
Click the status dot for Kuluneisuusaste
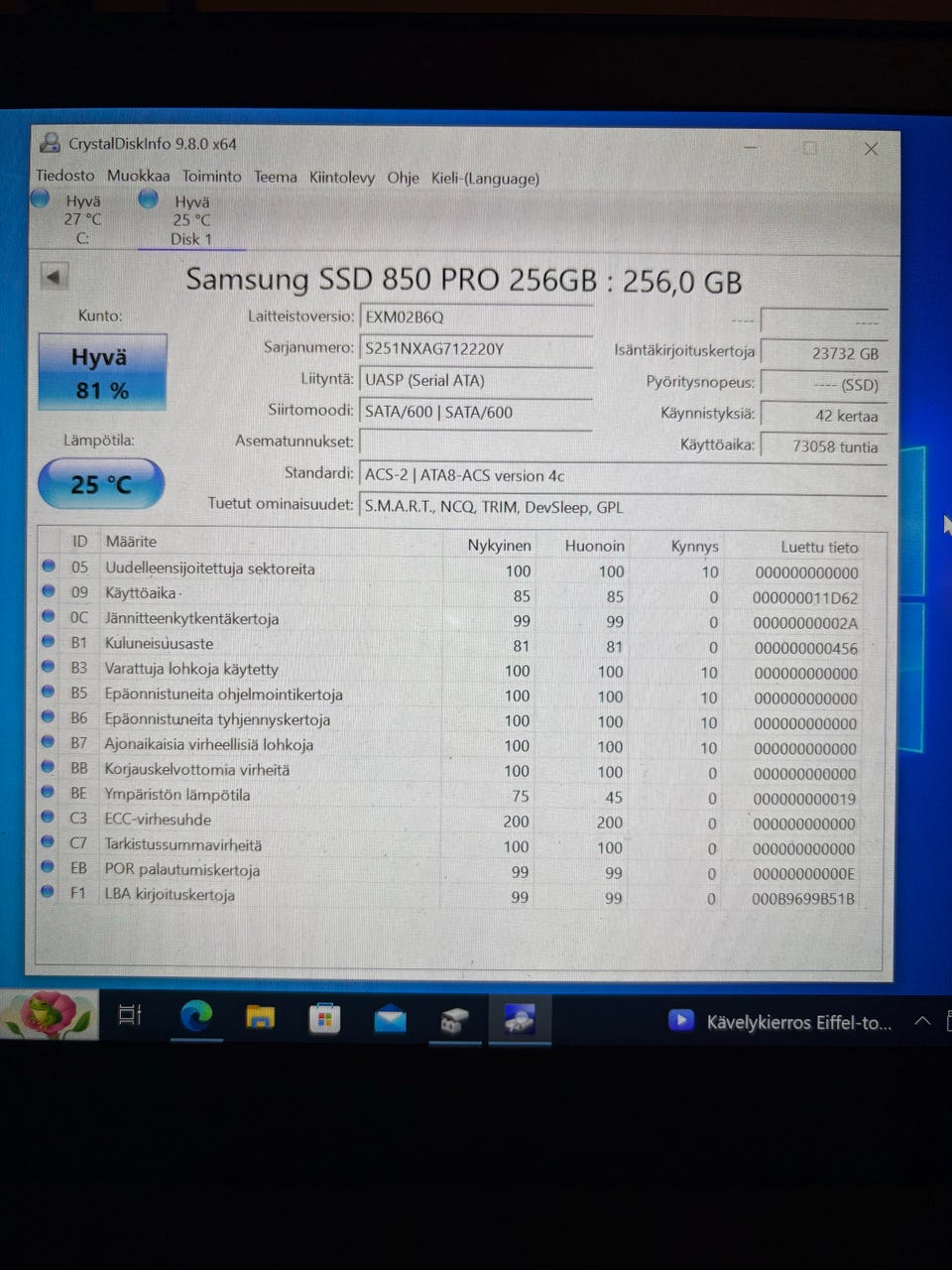[x=49, y=642]
